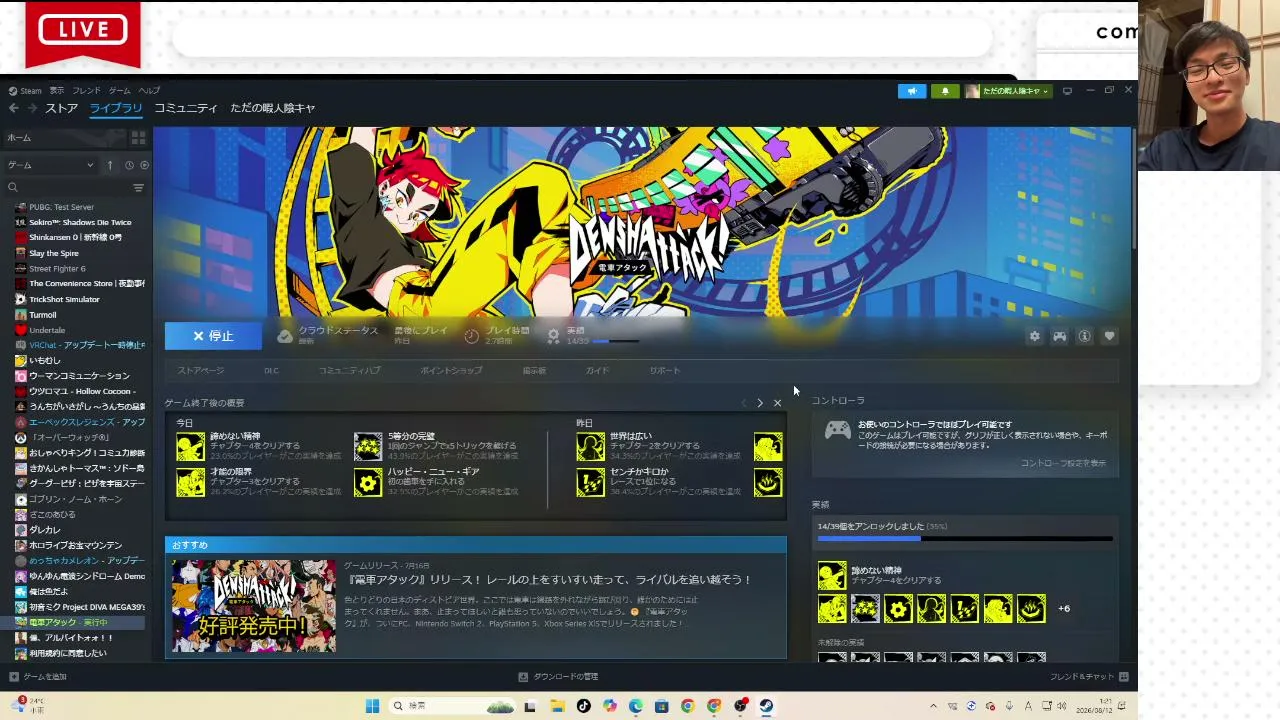Screen dimensions: 1280x720
Task: Open the Steam menu in the menu bar
Action: 26,91
